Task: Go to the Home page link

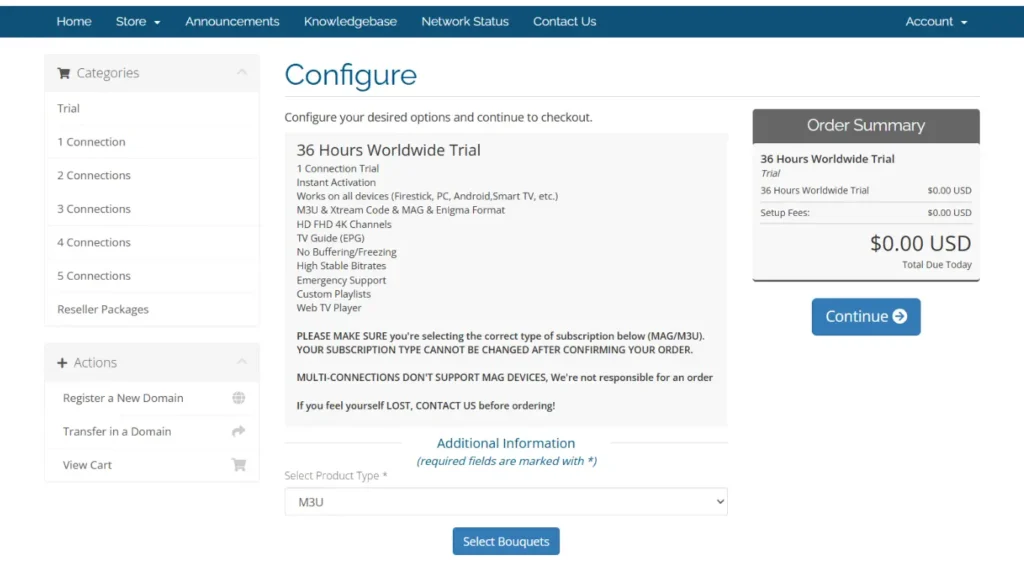Action: [x=74, y=22]
